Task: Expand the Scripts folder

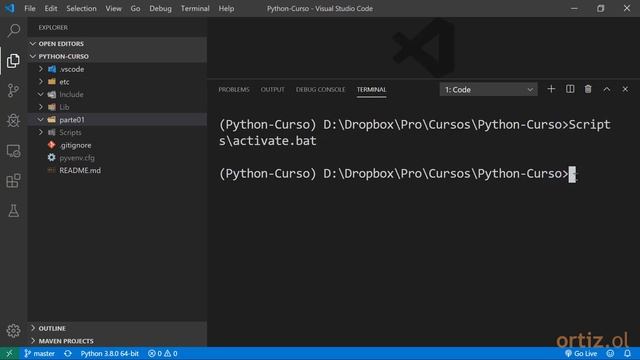Action: click(x=117, y=132)
